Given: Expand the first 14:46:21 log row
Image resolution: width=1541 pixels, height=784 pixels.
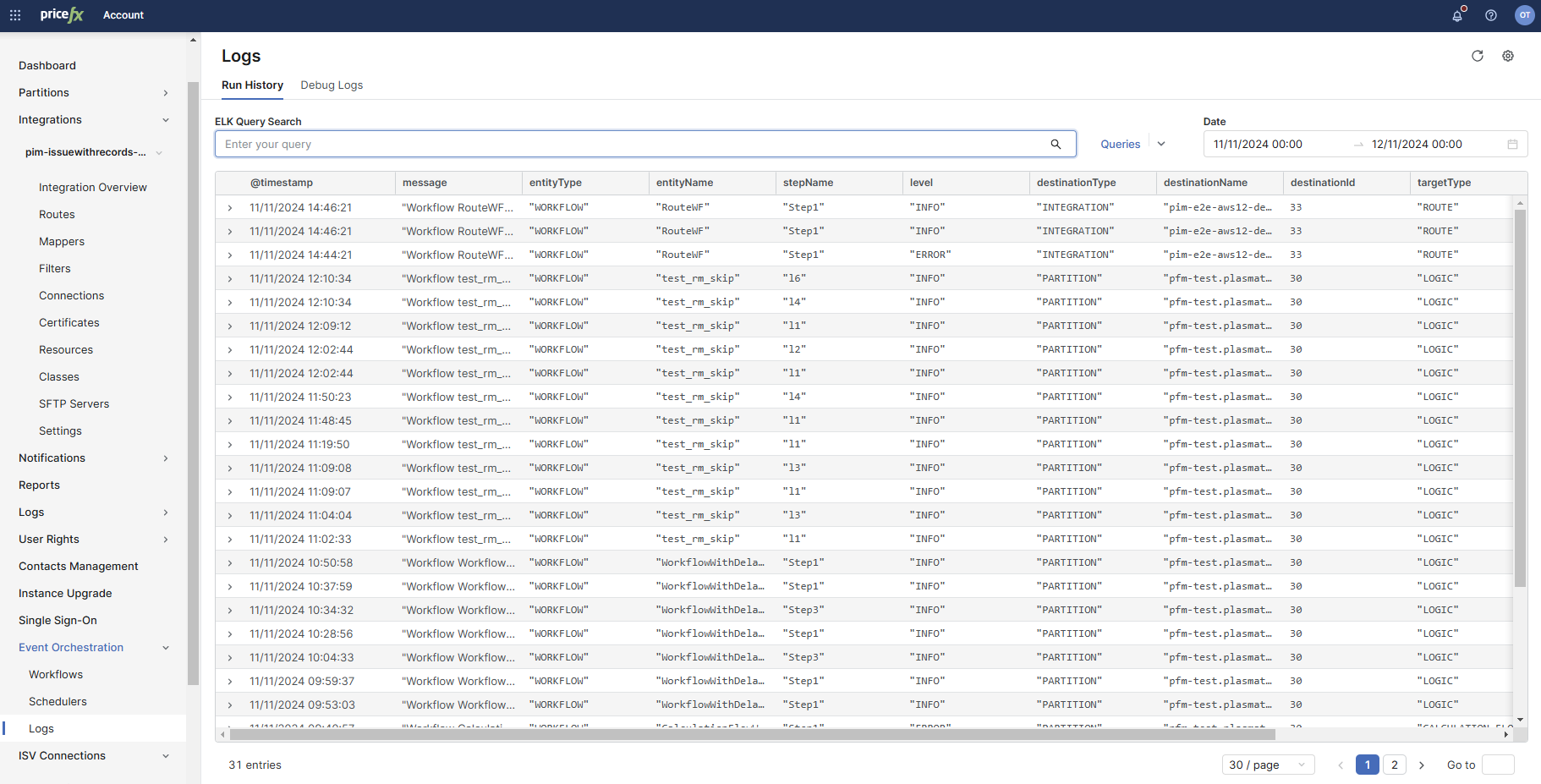Looking at the screenshot, I should click(230, 208).
